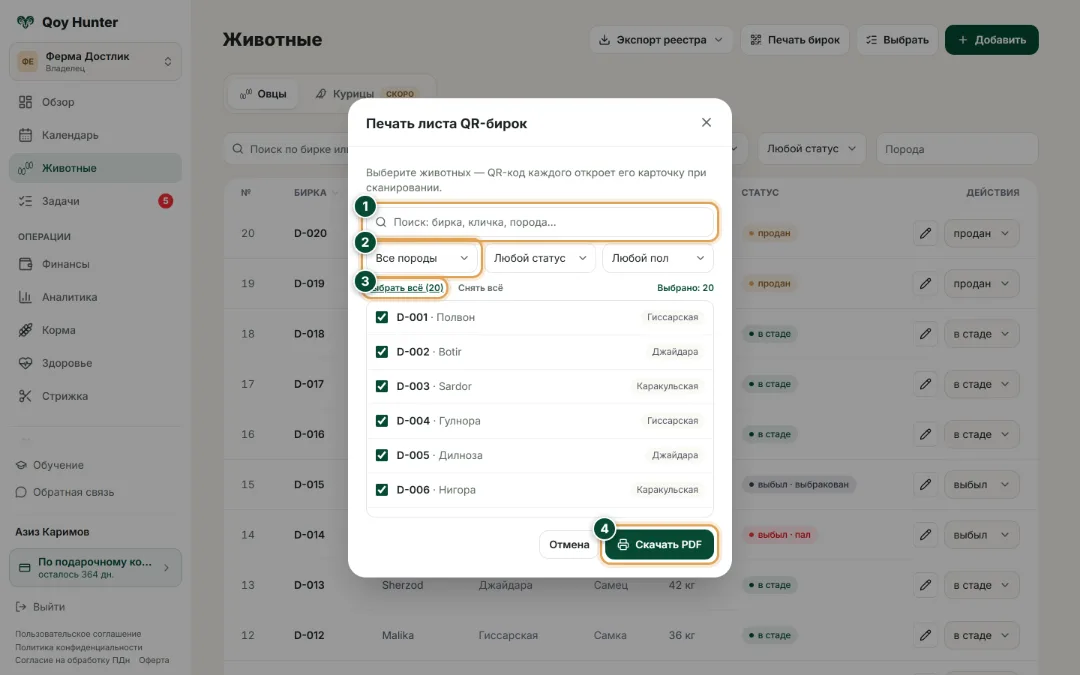Click the Обратная связь chat bubble icon
This screenshot has height=675, width=1080.
(21, 492)
